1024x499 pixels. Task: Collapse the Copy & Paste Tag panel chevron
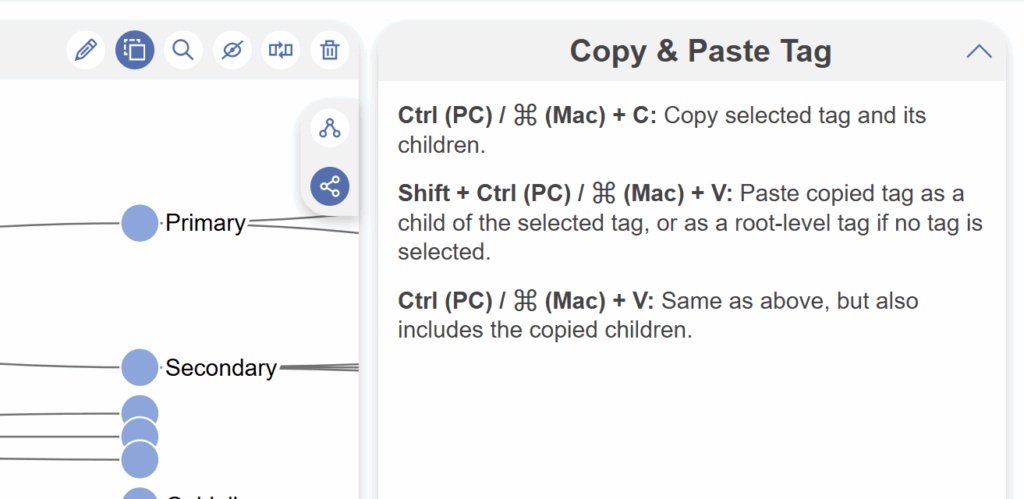pos(979,51)
